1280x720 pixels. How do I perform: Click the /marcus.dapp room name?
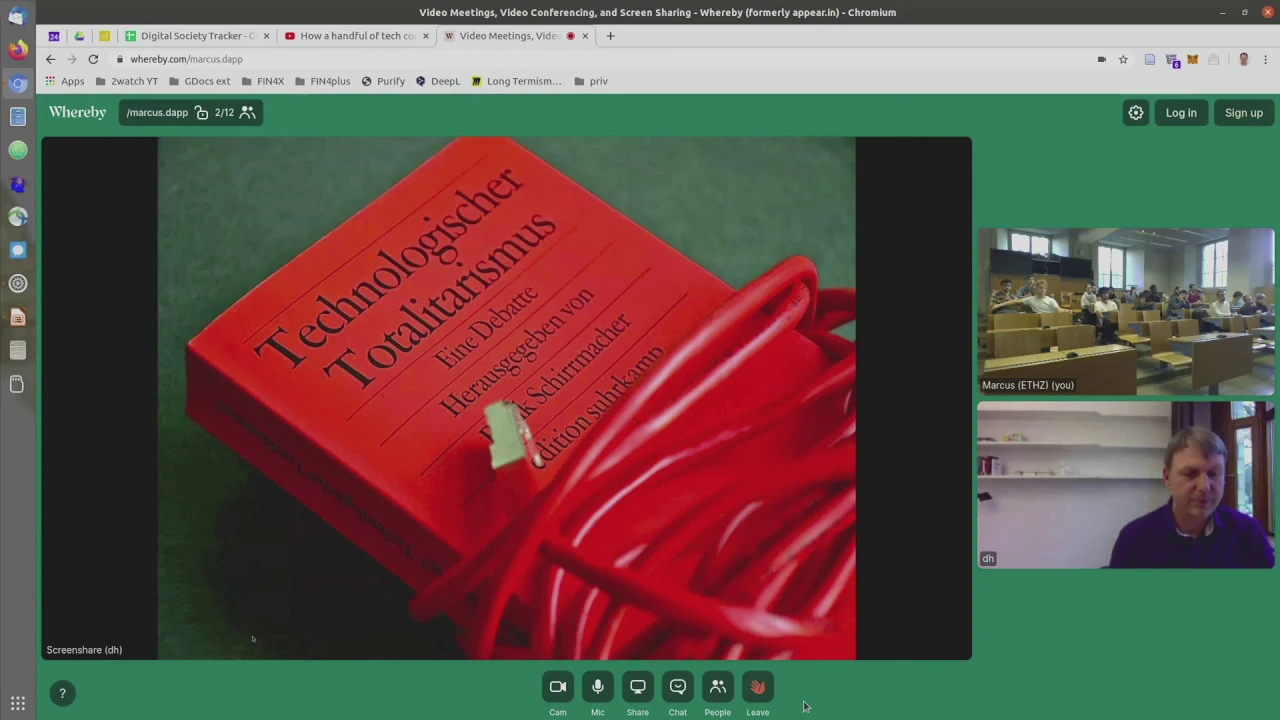pyautogui.click(x=157, y=113)
